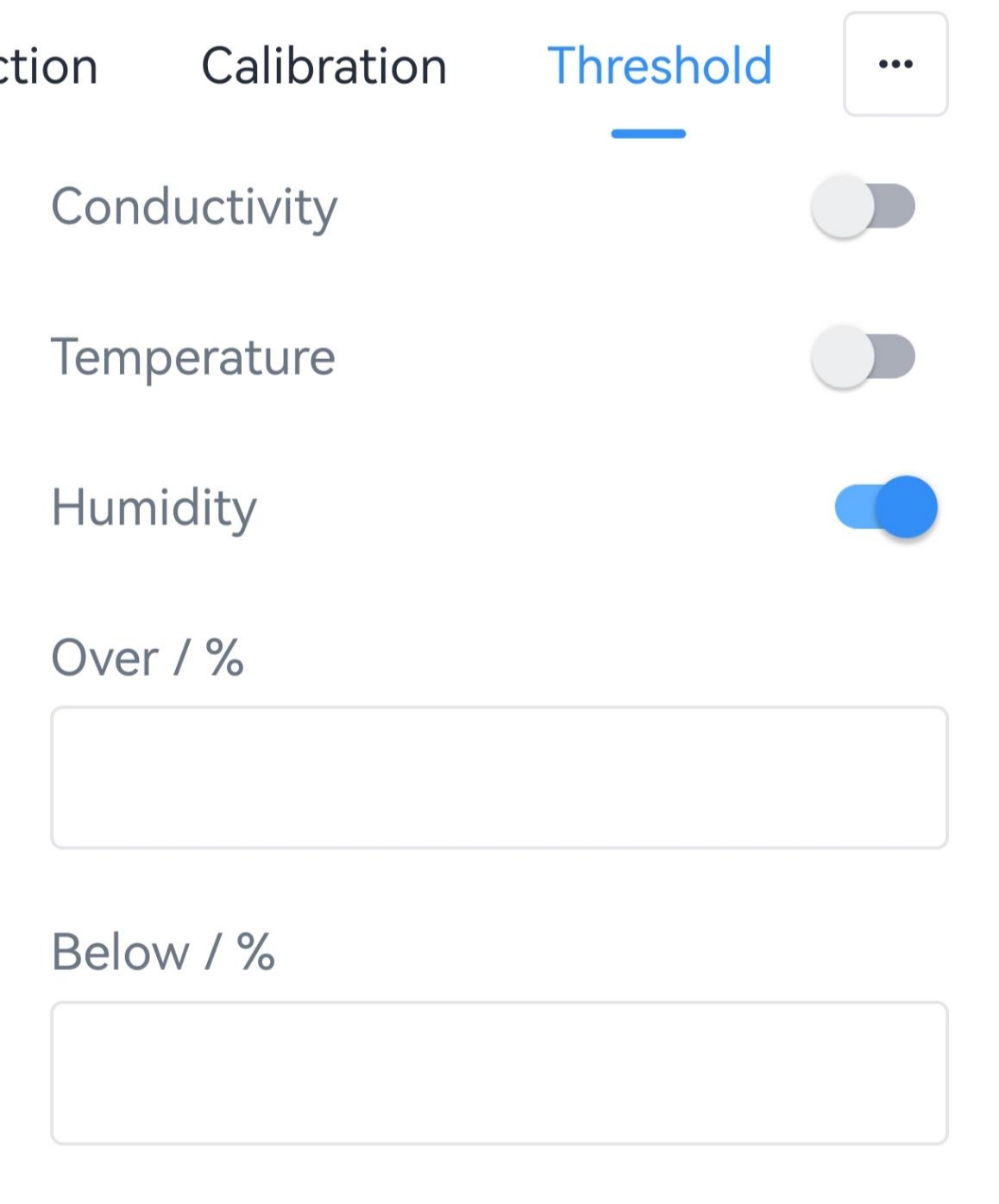Open the partially visible tab left of Calibration
Screen dimensions: 999x1204
(48, 66)
